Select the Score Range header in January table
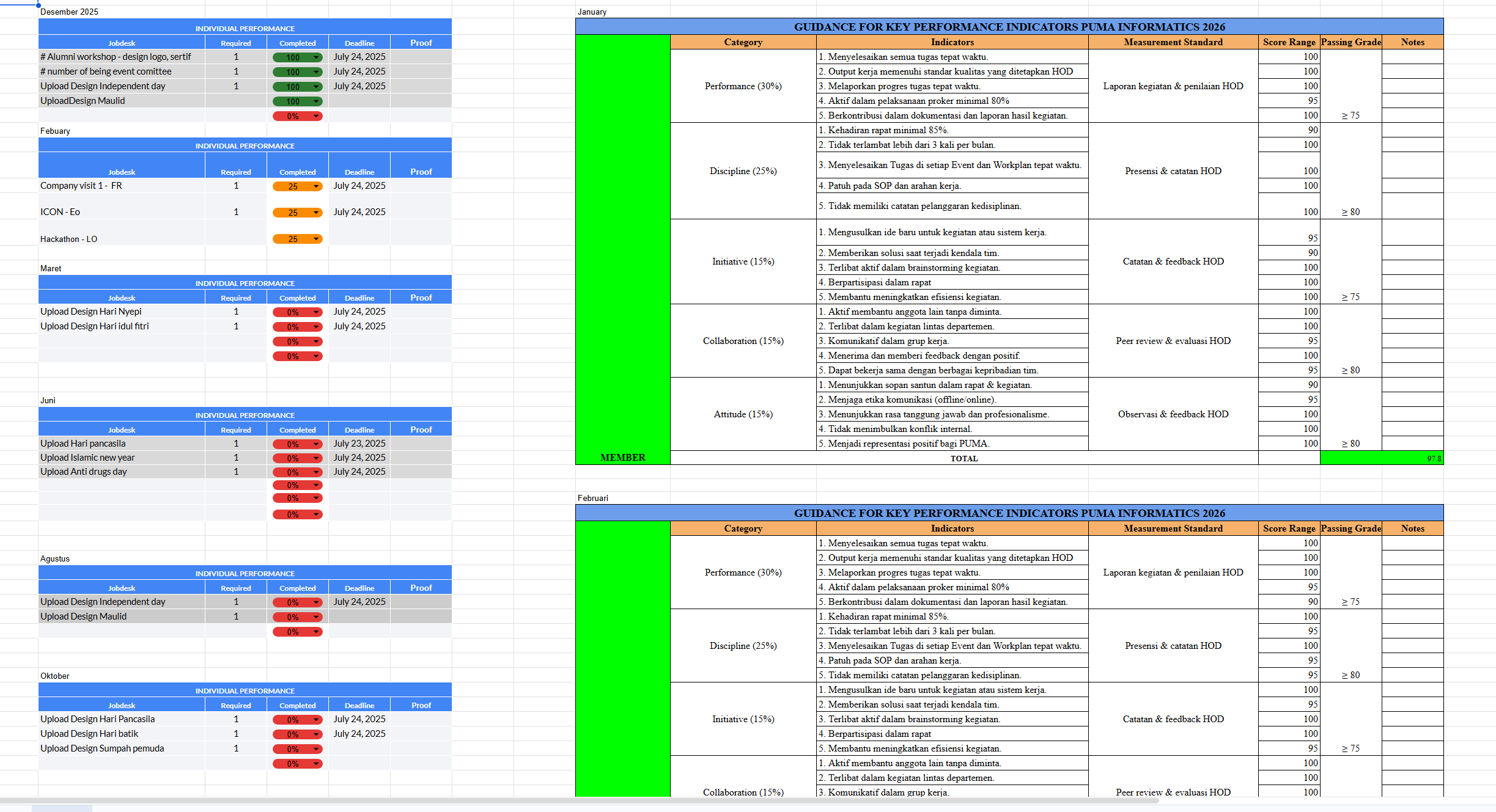Viewport: 1496px width, 812px height. tap(1289, 42)
